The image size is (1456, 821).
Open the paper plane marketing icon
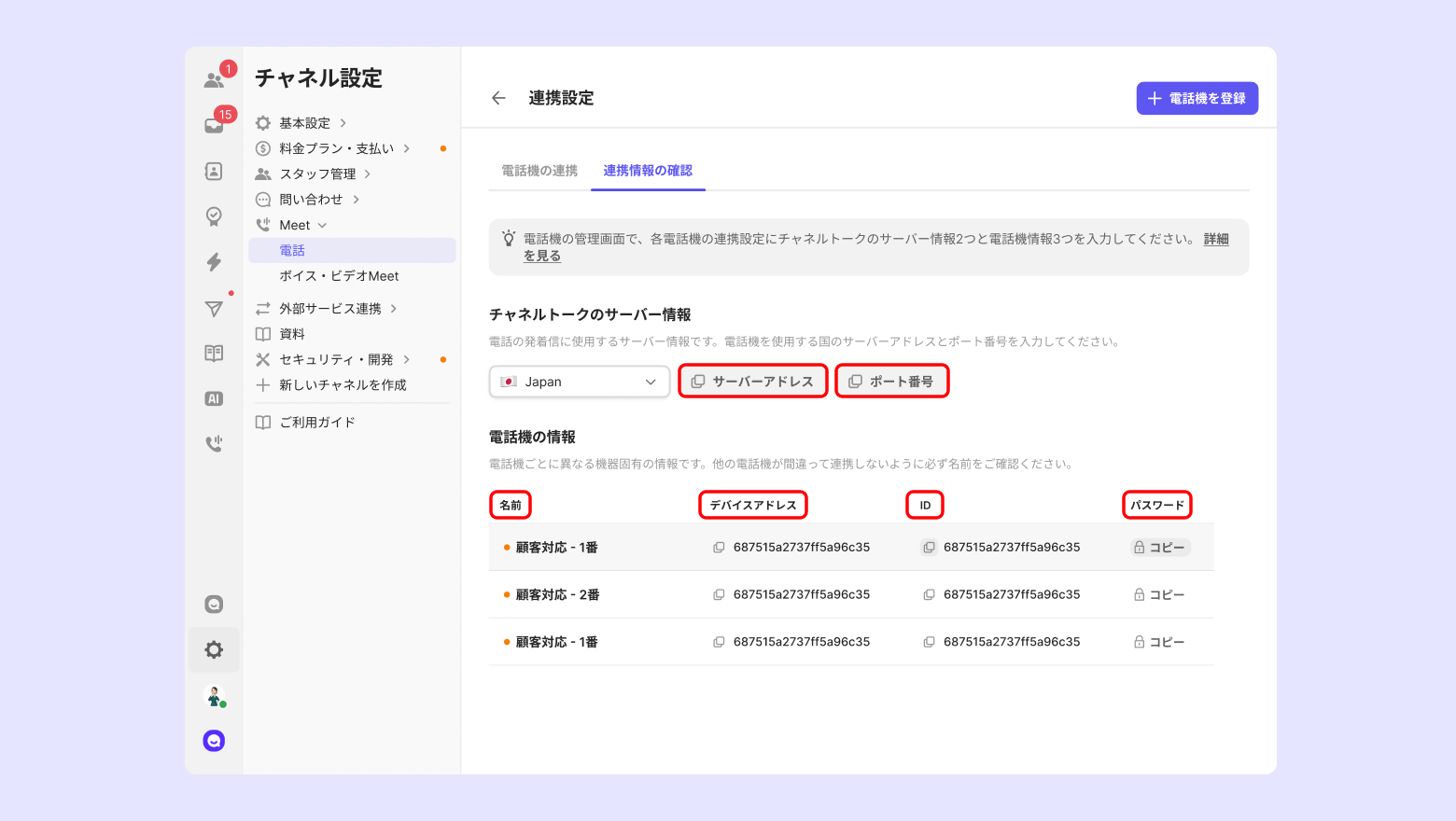(214, 309)
